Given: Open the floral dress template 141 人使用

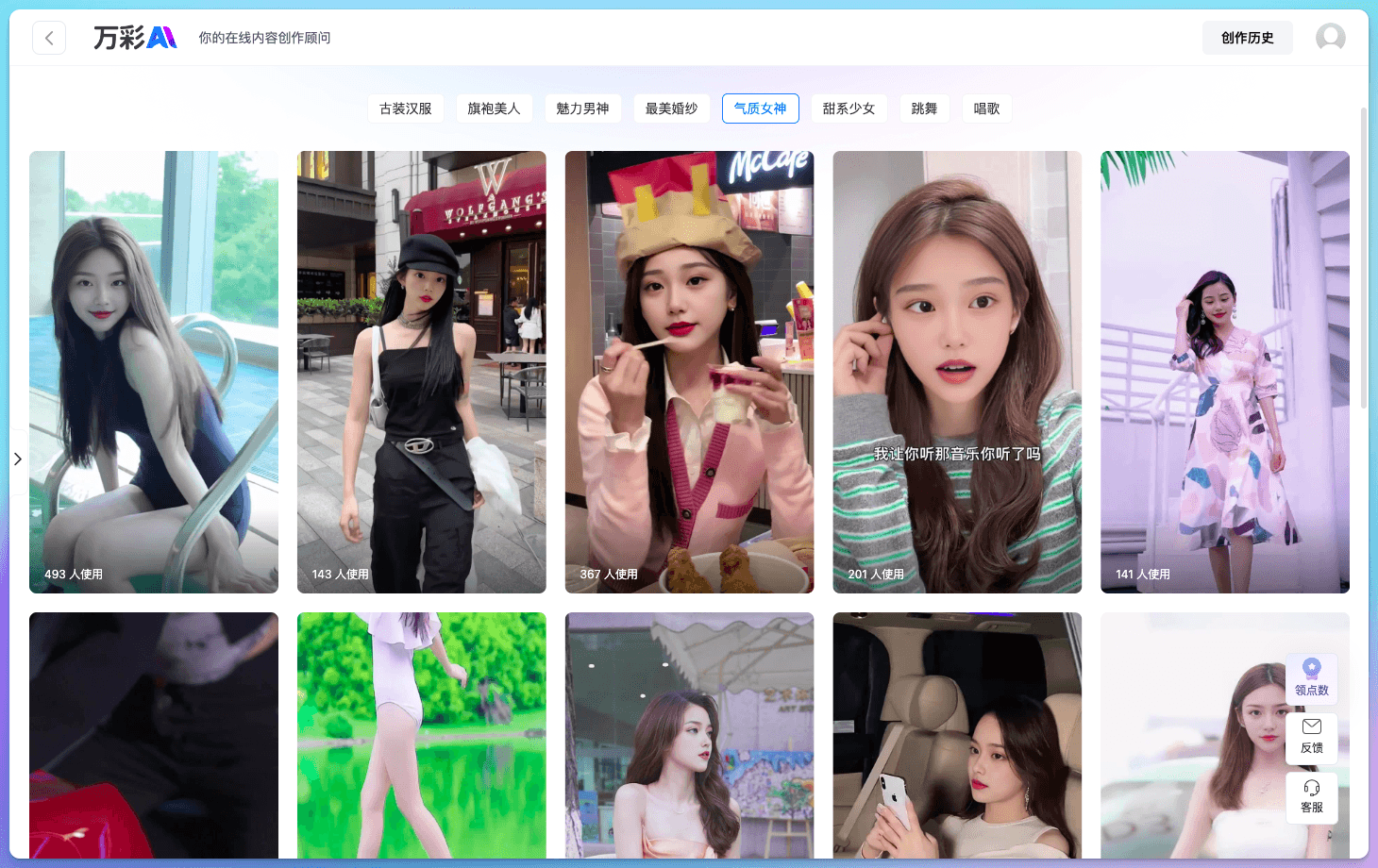Looking at the screenshot, I should pyautogui.click(x=1225, y=372).
